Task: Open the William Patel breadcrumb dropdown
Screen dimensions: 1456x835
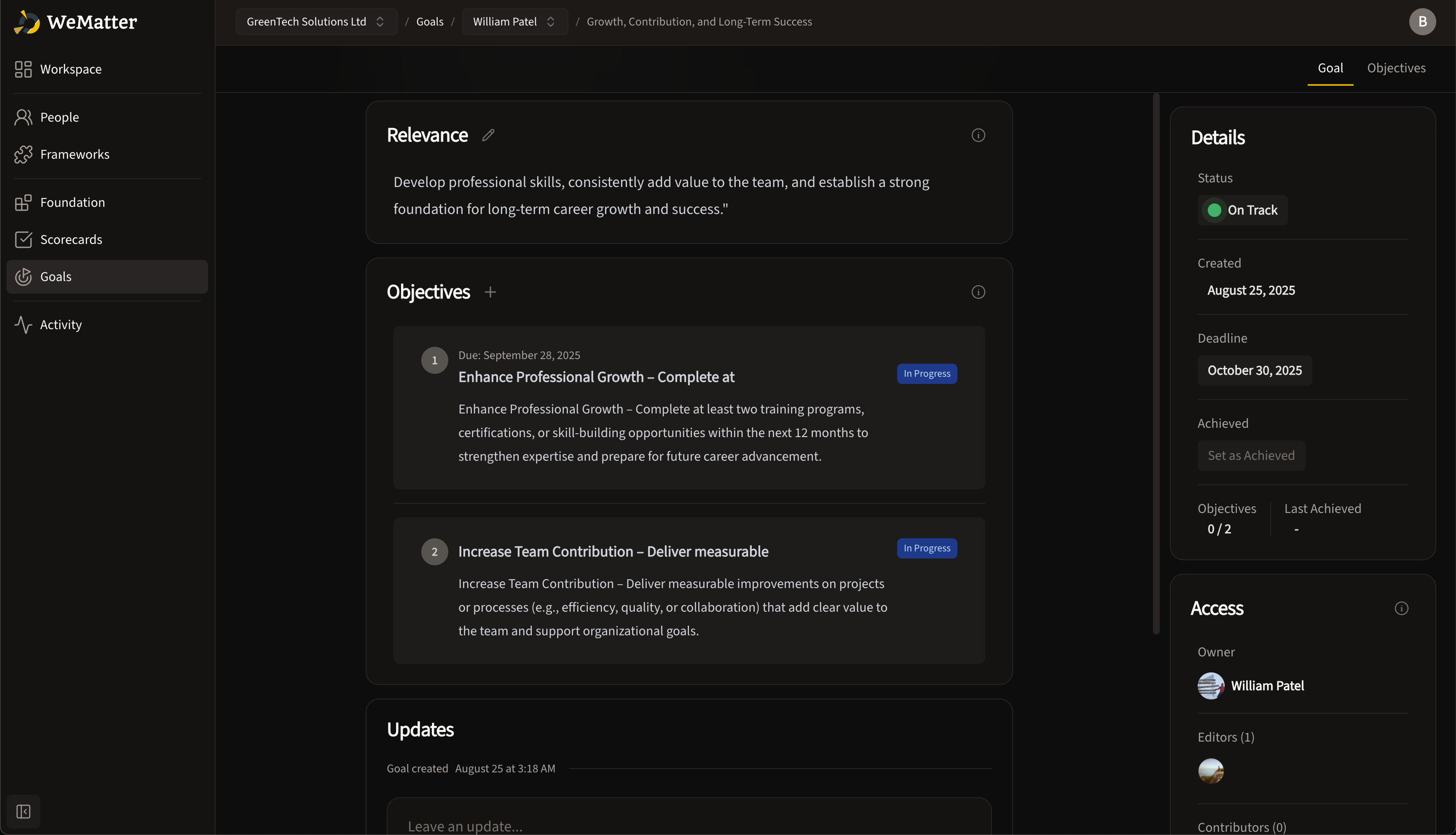Action: click(515, 22)
